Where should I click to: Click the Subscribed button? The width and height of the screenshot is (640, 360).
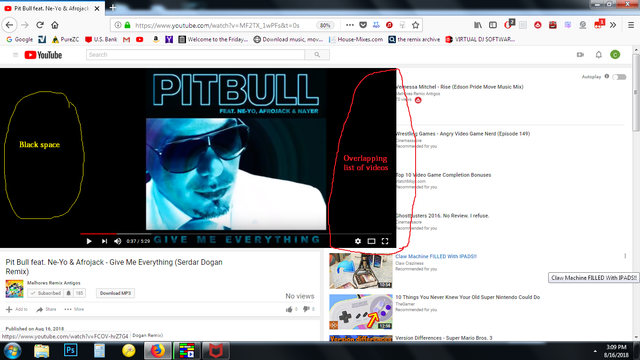(46, 293)
